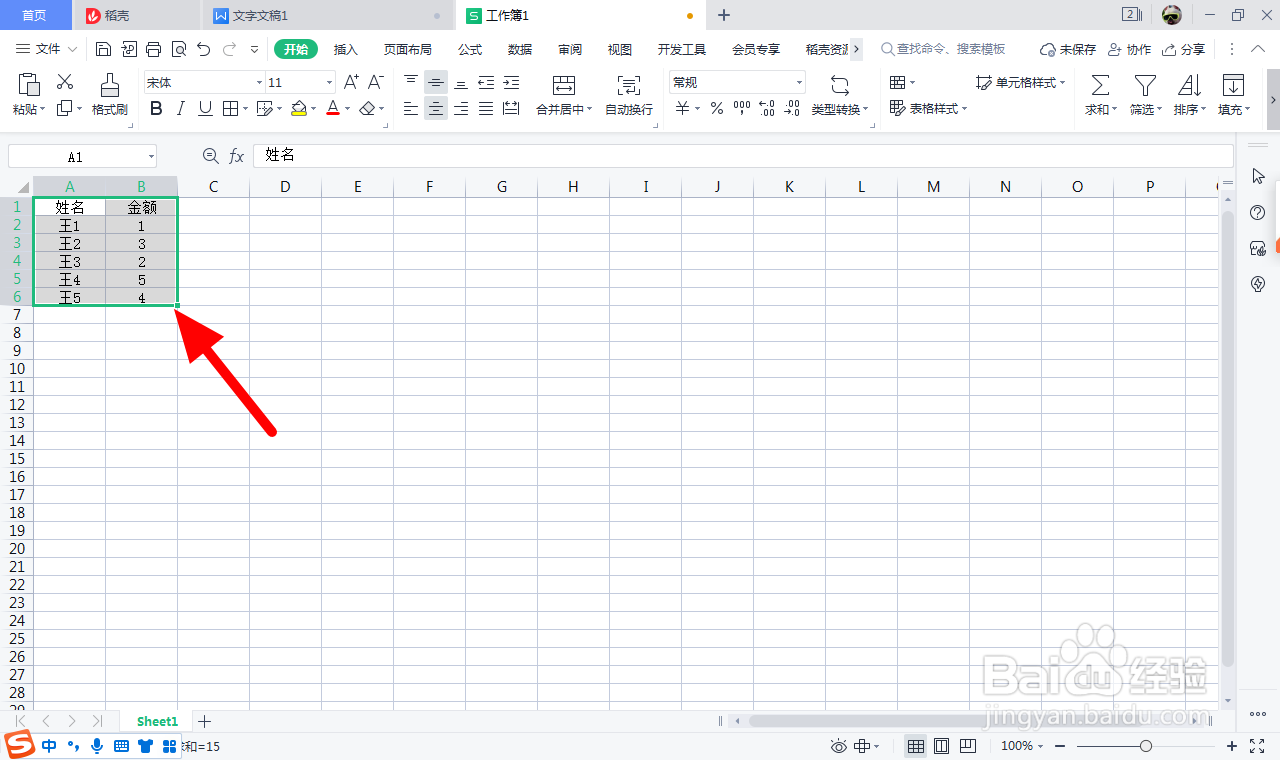
Task: Increase font size with the A+ icon
Action: pyautogui.click(x=351, y=82)
